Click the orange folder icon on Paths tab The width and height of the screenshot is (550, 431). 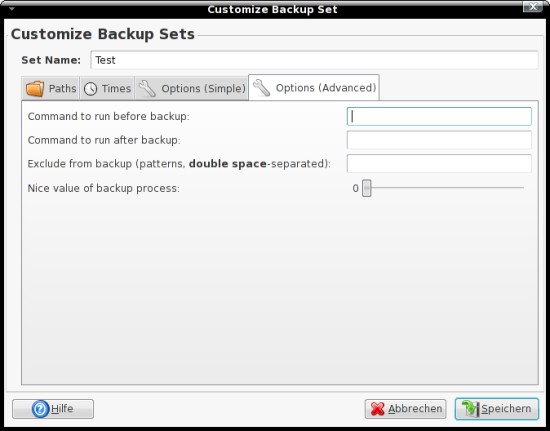tap(35, 88)
